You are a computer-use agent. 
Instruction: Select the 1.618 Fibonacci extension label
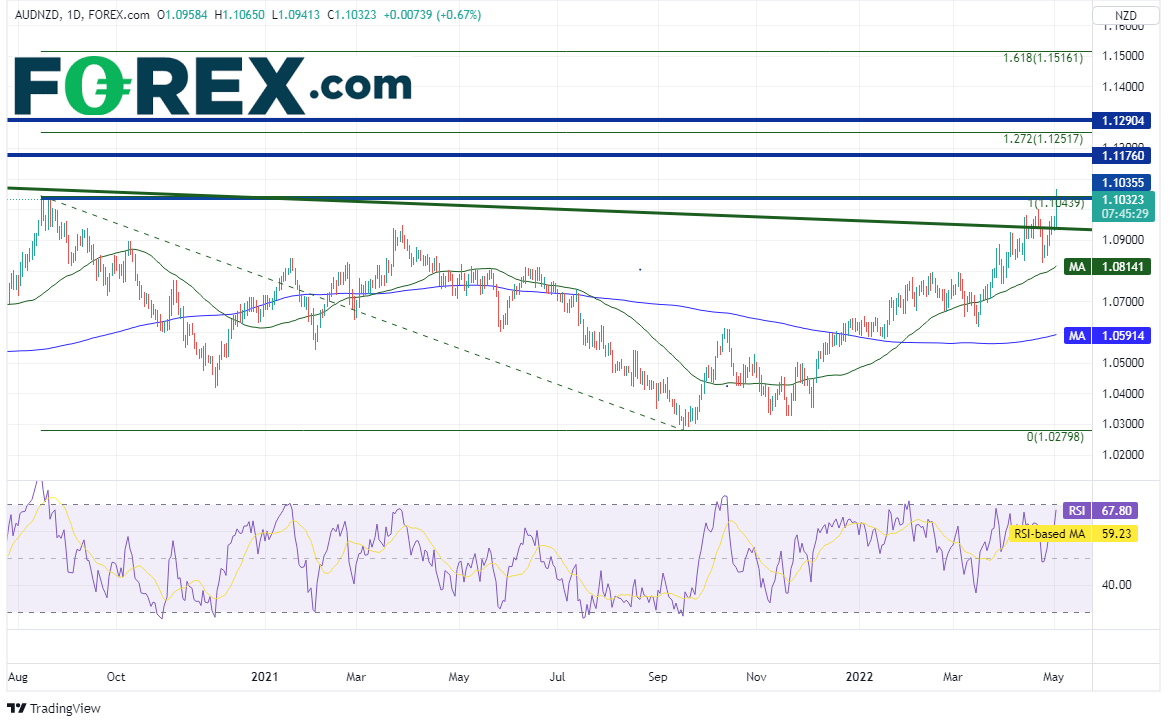click(1042, 59)
